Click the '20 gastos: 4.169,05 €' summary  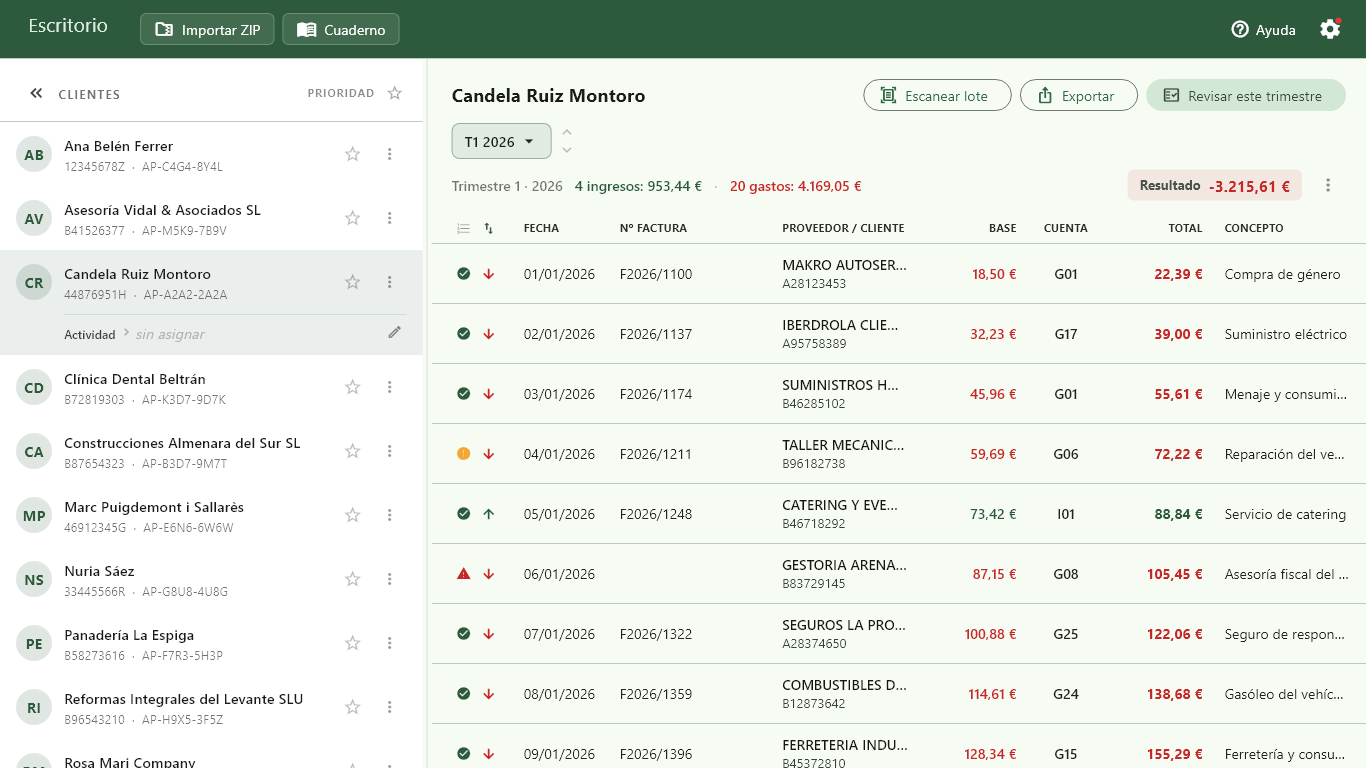coord(795,186)
